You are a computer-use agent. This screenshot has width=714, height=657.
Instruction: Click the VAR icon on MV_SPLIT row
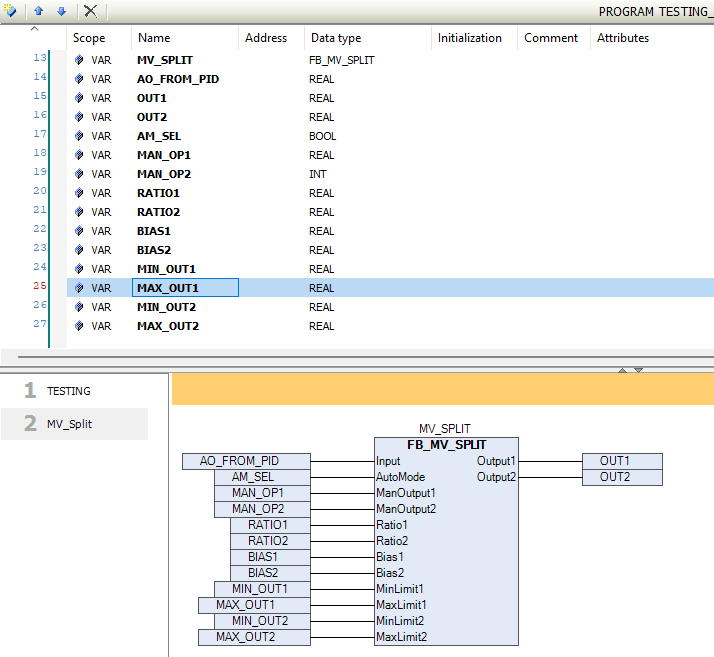click(79, 60)
